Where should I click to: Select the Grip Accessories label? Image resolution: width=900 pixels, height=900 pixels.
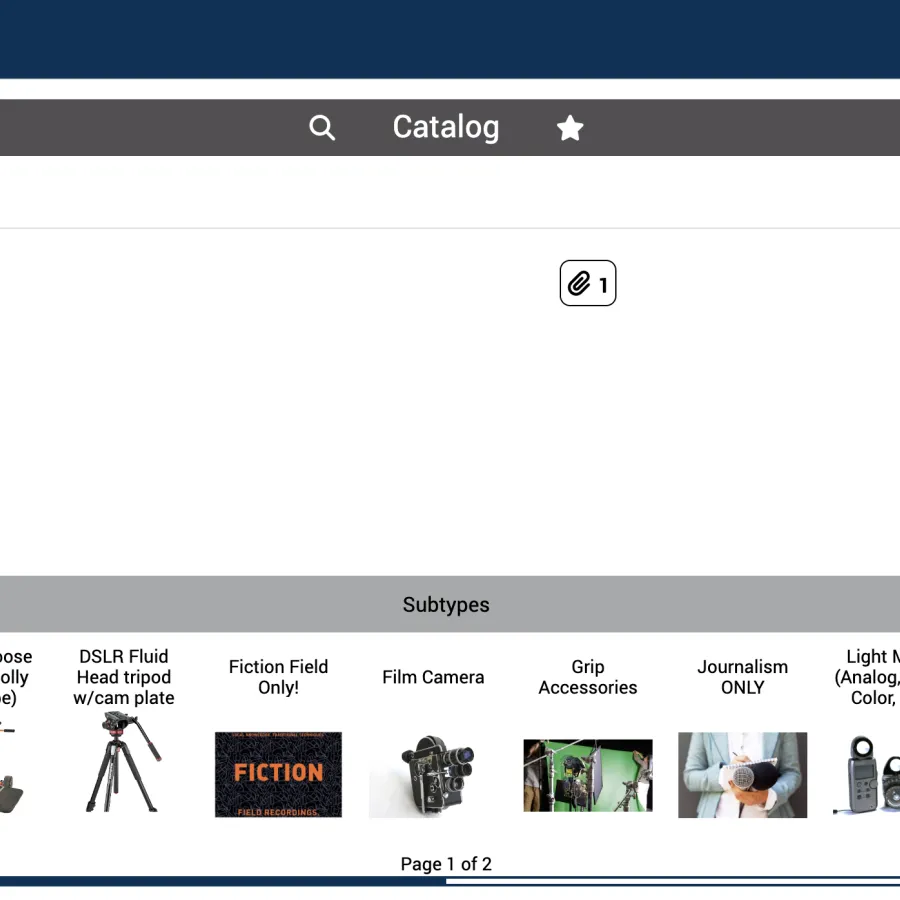click(588, 677)
